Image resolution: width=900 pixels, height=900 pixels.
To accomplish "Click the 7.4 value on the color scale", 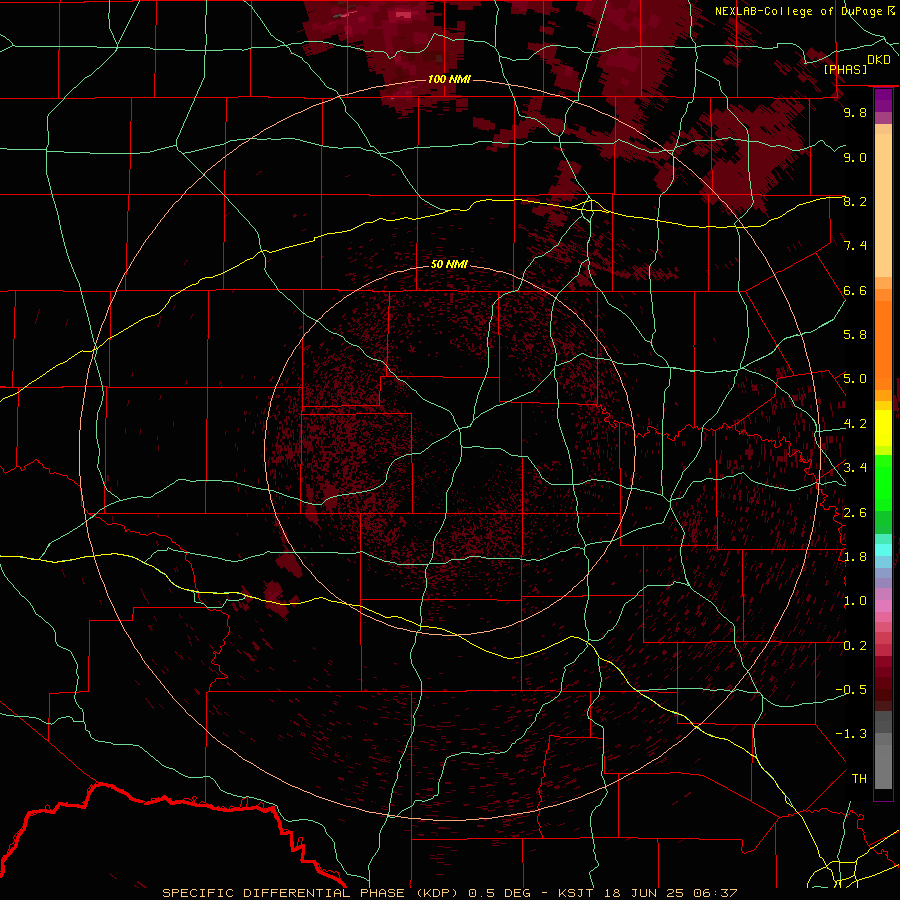I will [855, 246].
